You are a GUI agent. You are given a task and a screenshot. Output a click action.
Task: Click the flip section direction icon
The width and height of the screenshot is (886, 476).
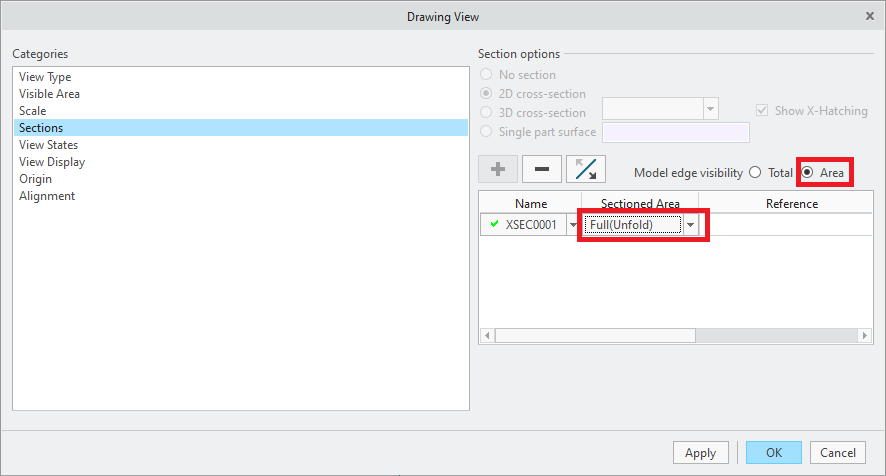[x=586, y=170]
